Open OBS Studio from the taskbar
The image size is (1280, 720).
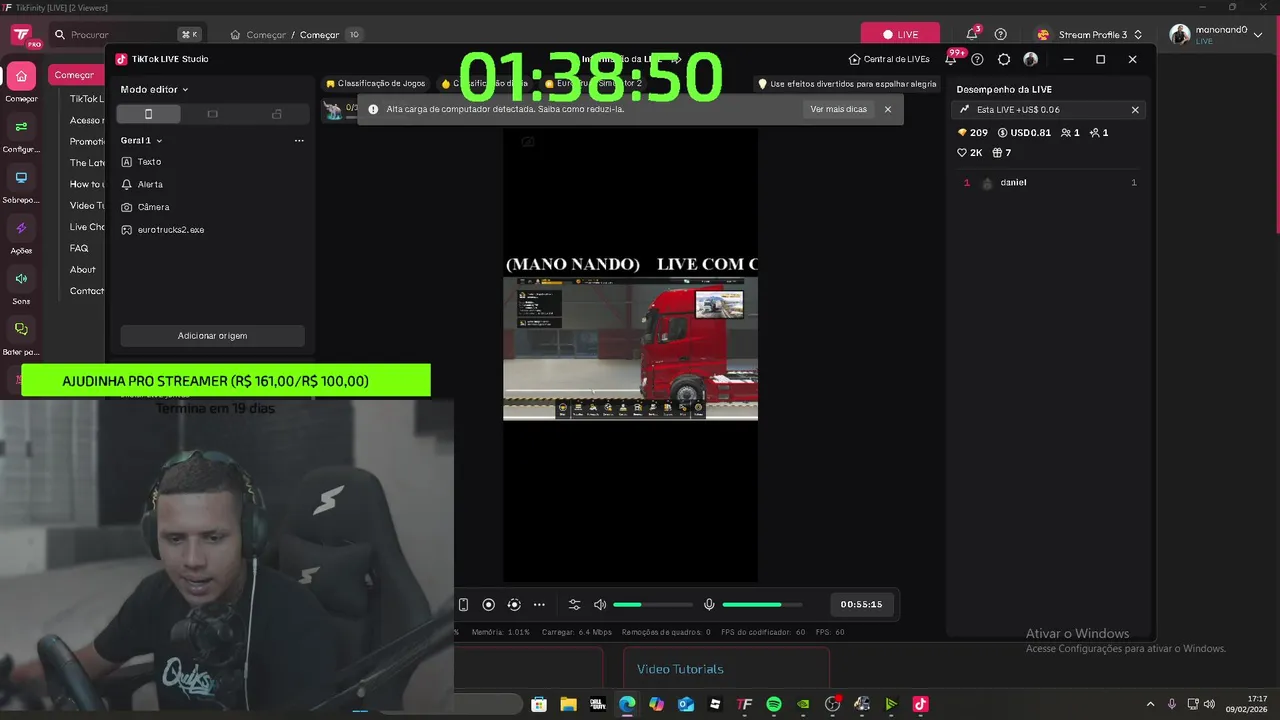point(832,704)
